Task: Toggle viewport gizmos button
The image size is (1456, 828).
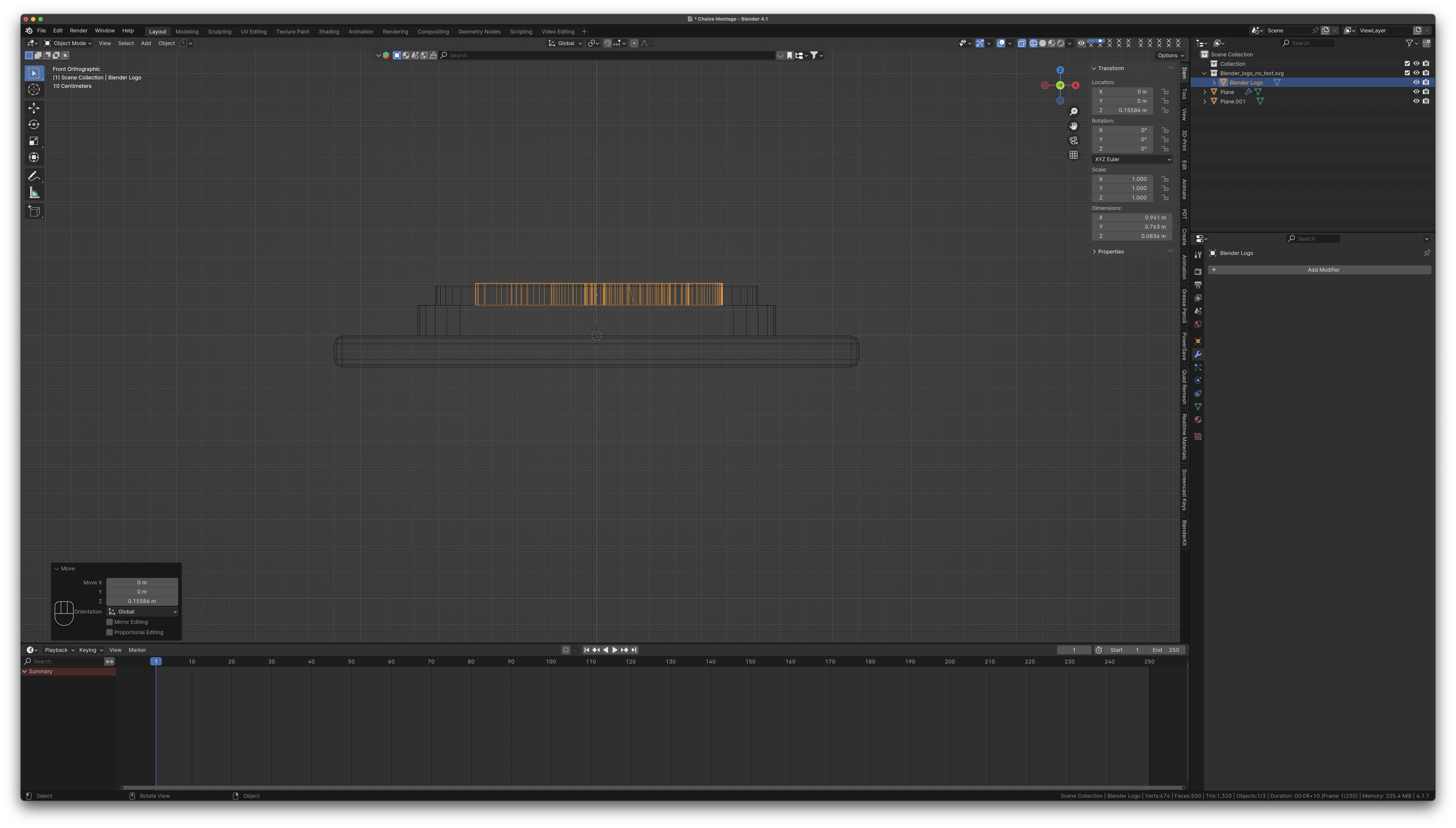Action: [x=980, y=43]
